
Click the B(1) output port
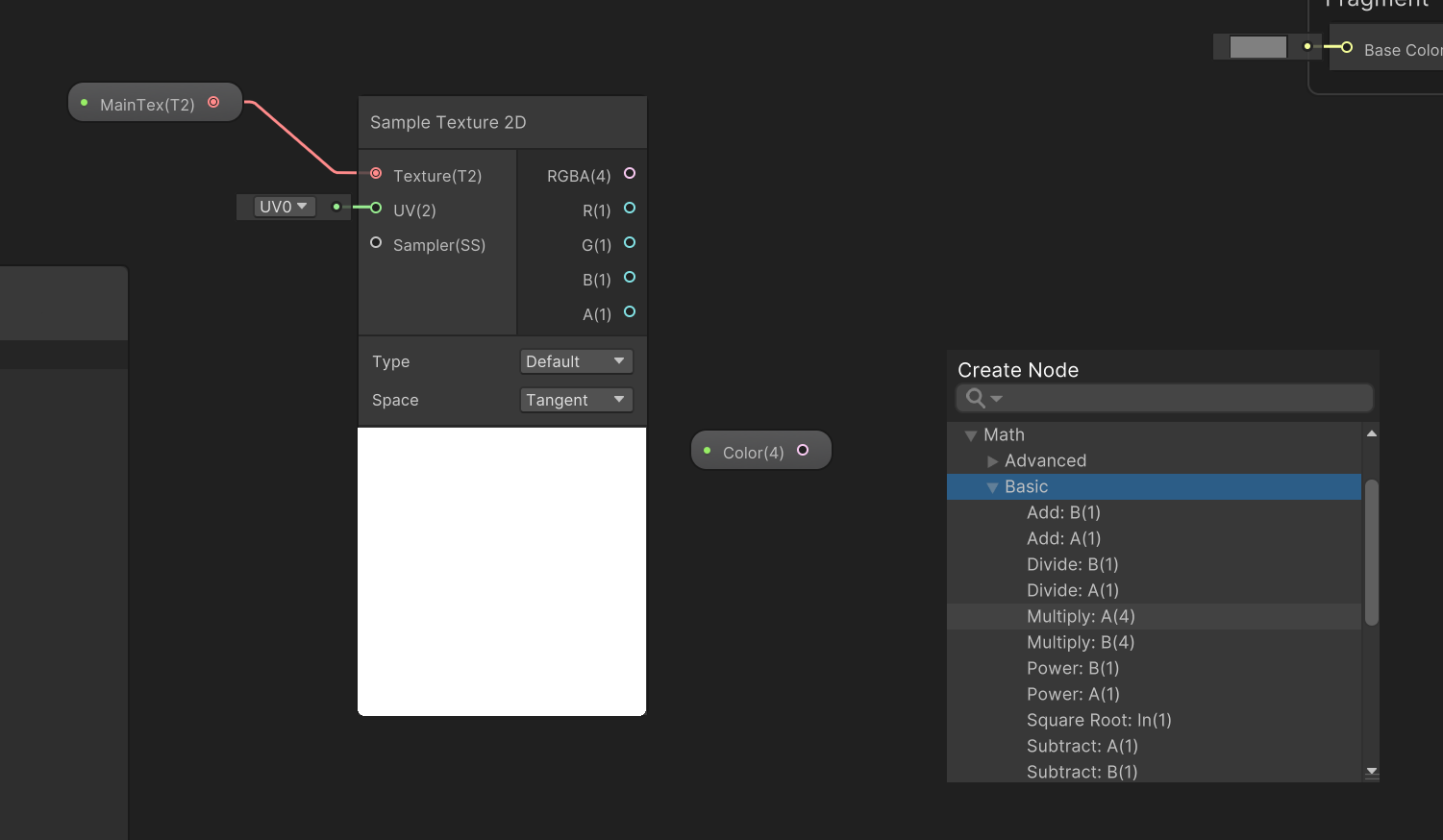click(630, 278)
